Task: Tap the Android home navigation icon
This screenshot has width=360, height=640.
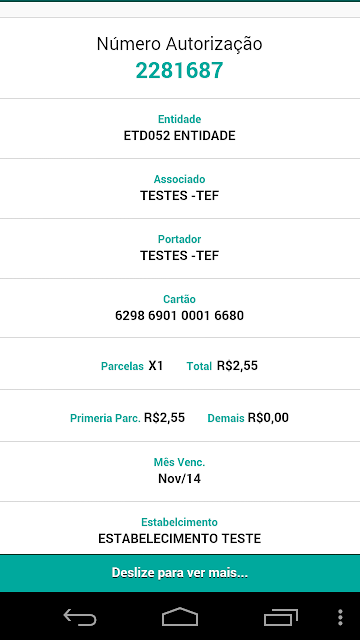Action: pos(180,617)
